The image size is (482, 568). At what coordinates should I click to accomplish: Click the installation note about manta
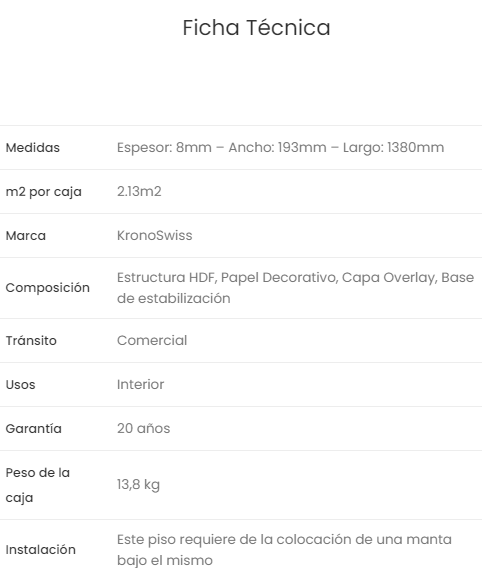point(284,550)
